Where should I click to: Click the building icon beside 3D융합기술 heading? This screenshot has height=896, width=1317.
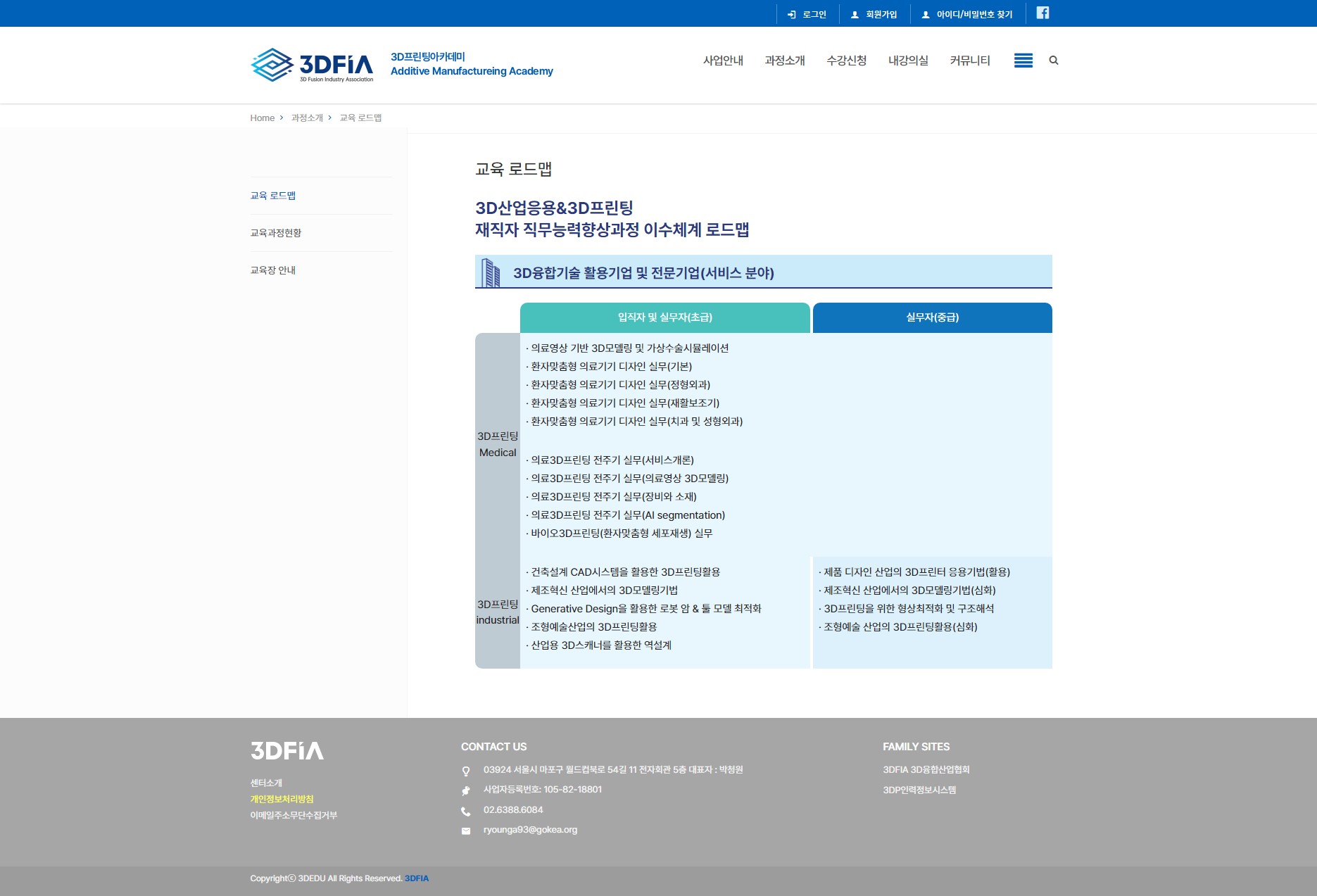coord(489,272)
